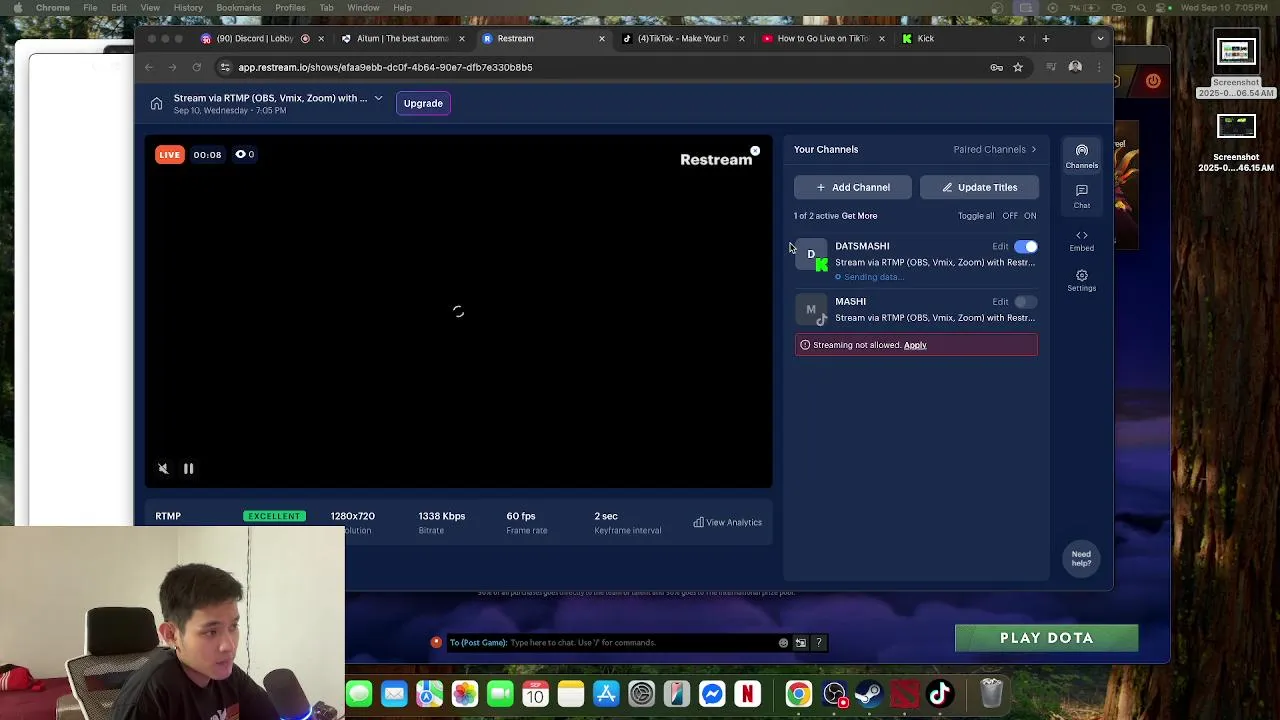View site information icon in address bar
This screenshot has height=720, width=1280.
coord(225,67)
